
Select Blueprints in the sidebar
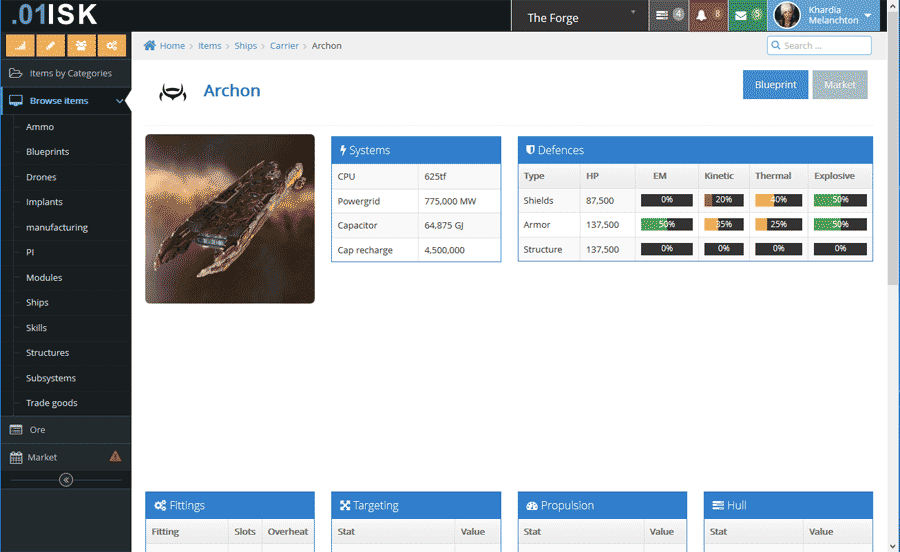[x=48, y=151]
